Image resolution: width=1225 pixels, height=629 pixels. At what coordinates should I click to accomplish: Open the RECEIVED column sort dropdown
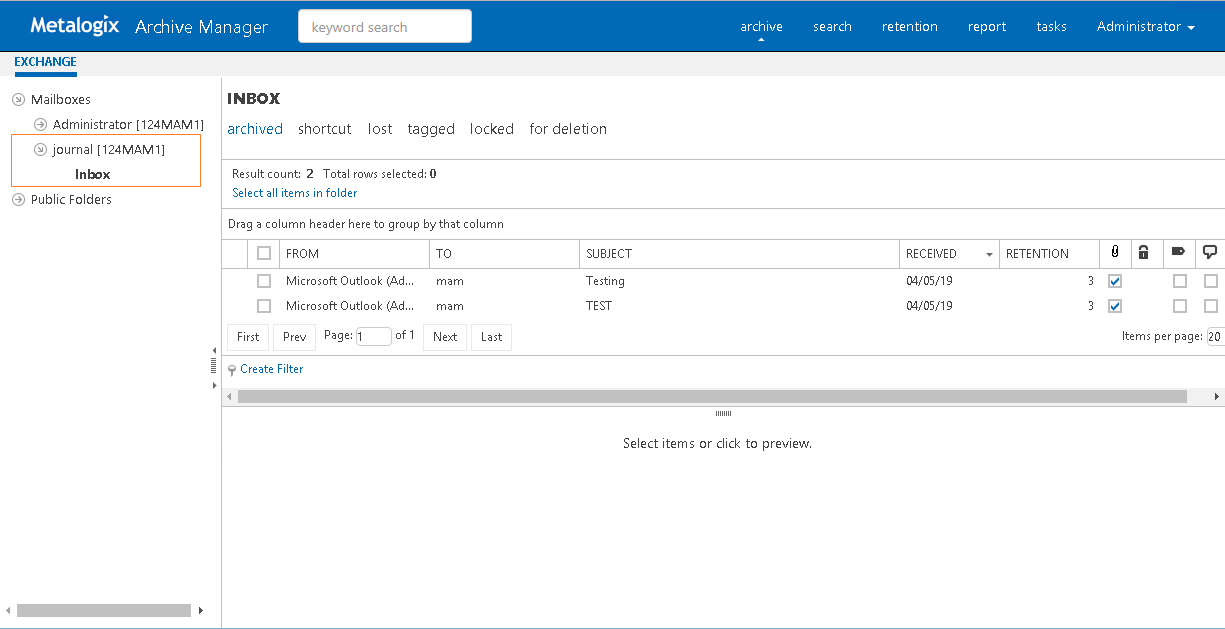pos(988,253)
